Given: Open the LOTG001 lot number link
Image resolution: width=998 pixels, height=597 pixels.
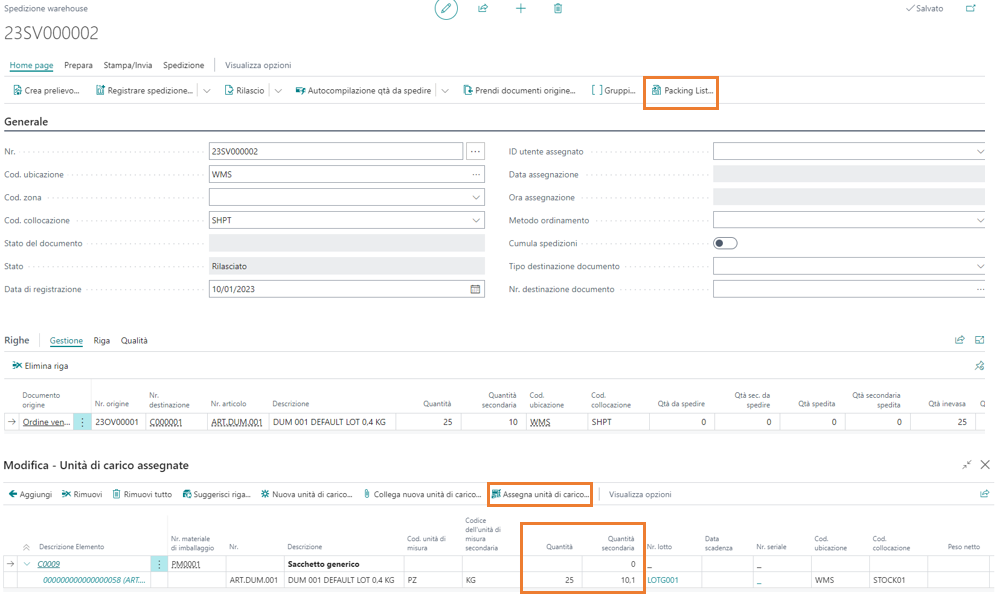Looking at the screenshot, I should pos(662,579).
